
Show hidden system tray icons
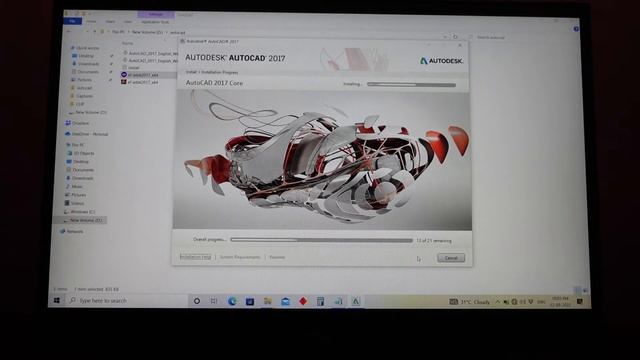(x=498, y=302)
